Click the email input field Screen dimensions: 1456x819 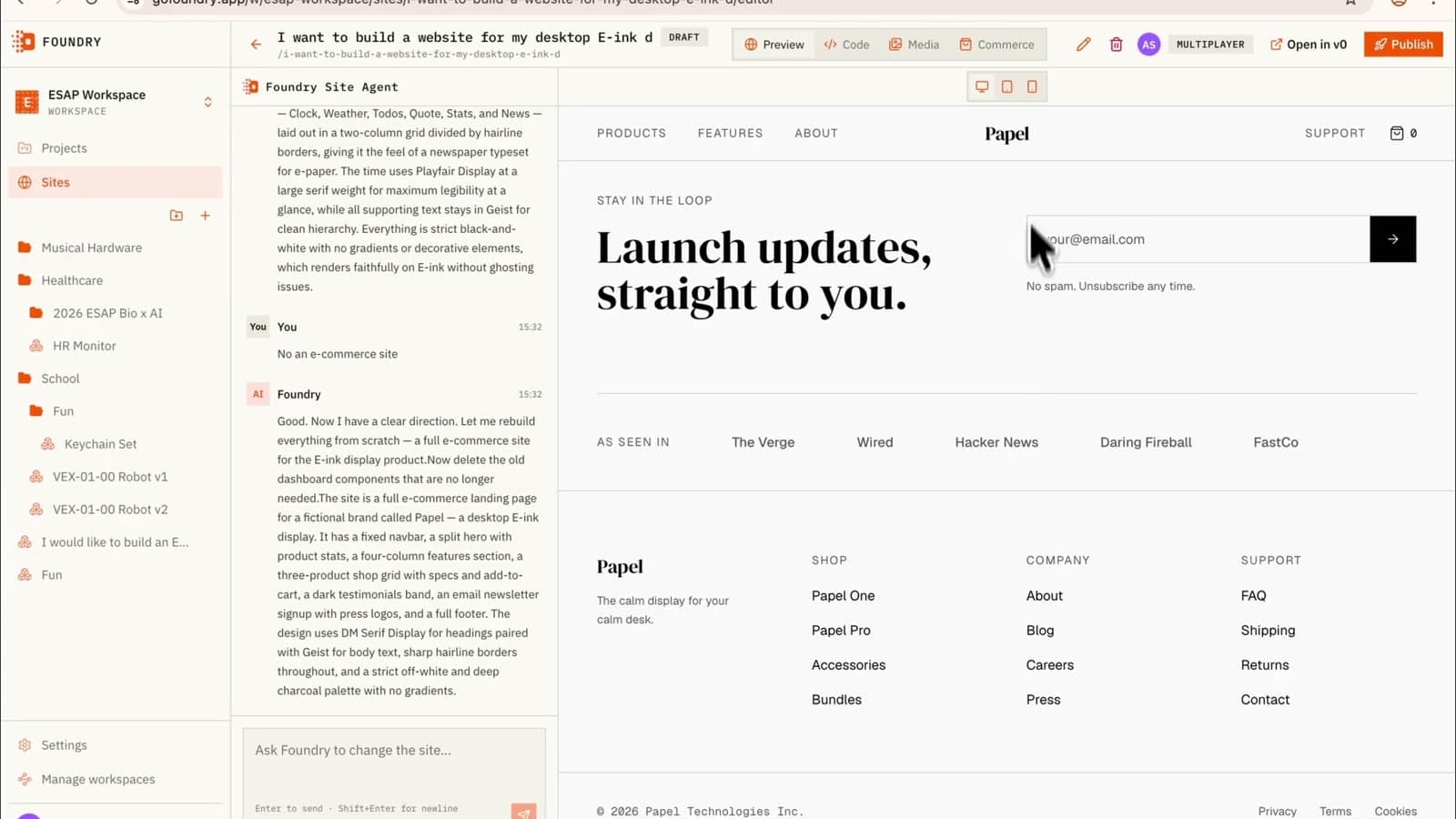point(1198,239)
